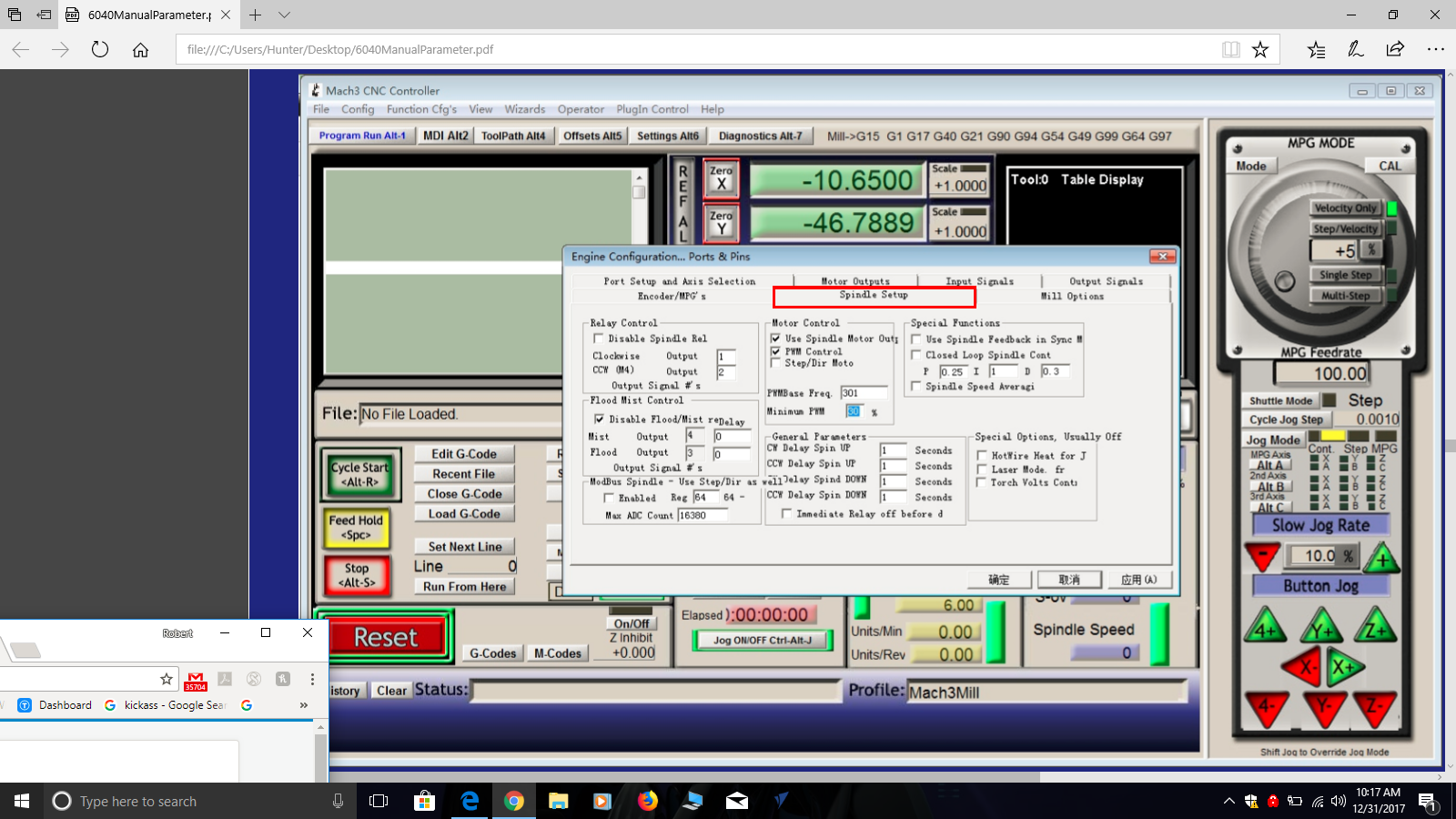The width and height of the screenshot is (1456, 819).
Task: Click Jog ON/OFF Ctrl-Alt-J button
Action: point(761,640)
